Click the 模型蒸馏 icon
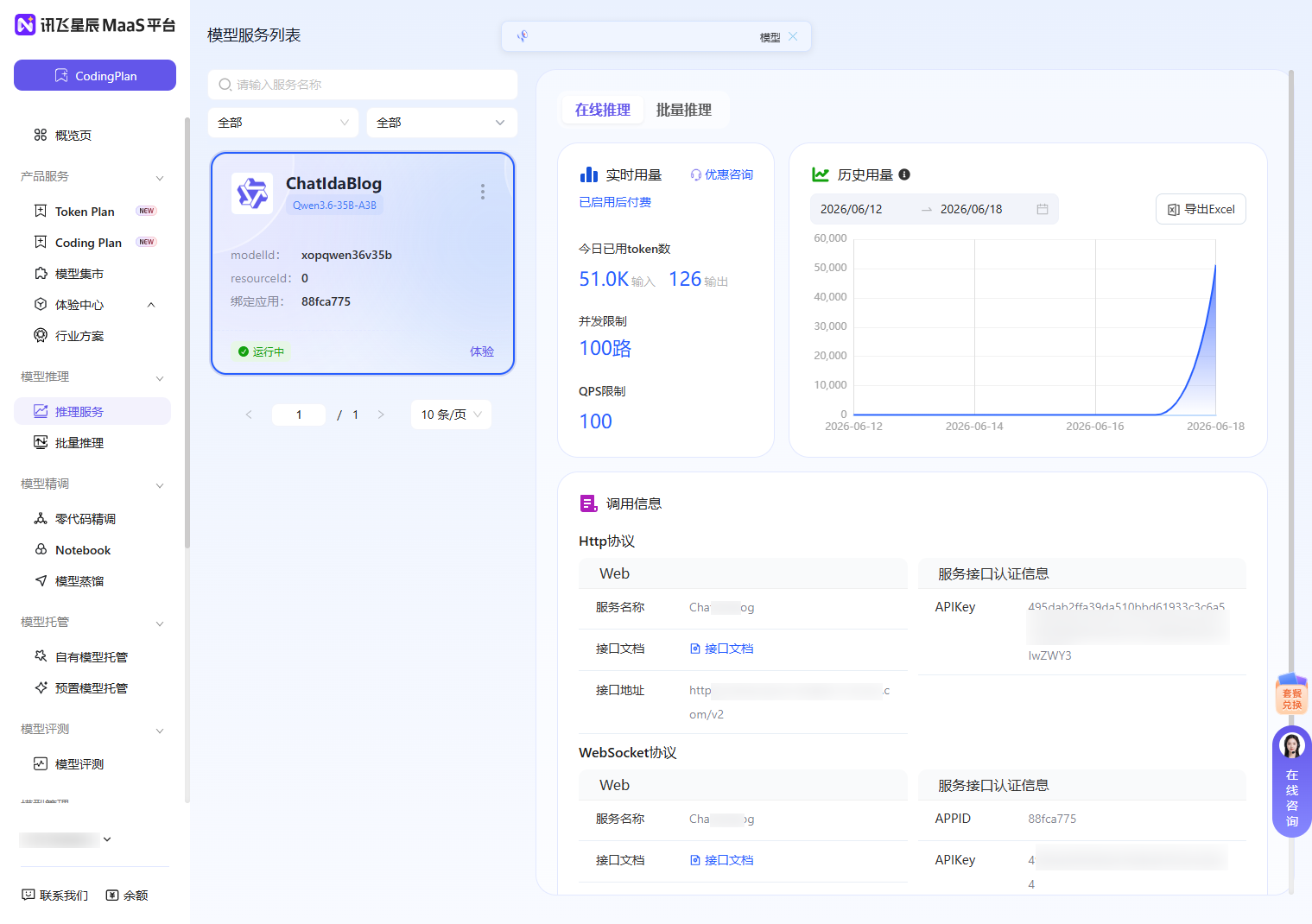 click(x=41, y=581)
